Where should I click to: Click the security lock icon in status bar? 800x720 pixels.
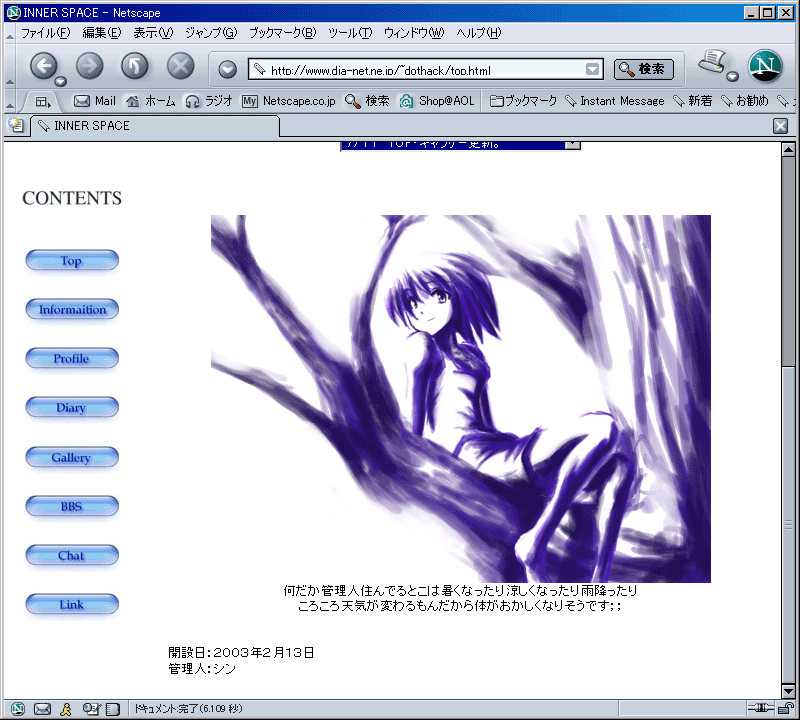785,708
